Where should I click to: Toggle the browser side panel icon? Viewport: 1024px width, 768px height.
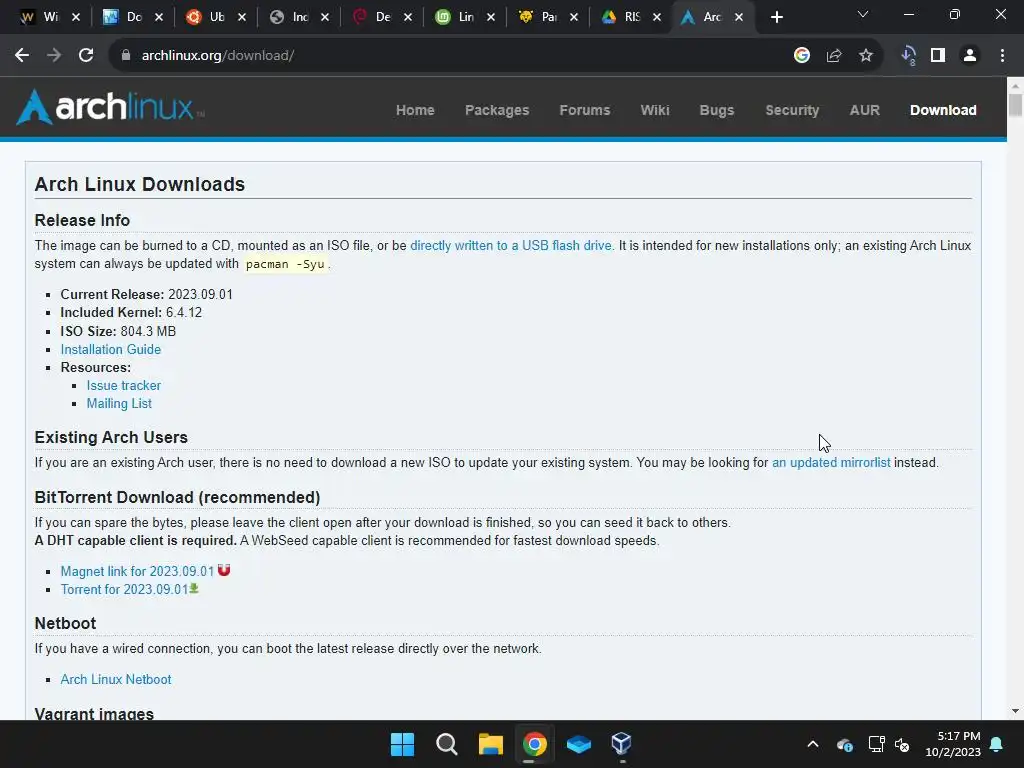938,56
